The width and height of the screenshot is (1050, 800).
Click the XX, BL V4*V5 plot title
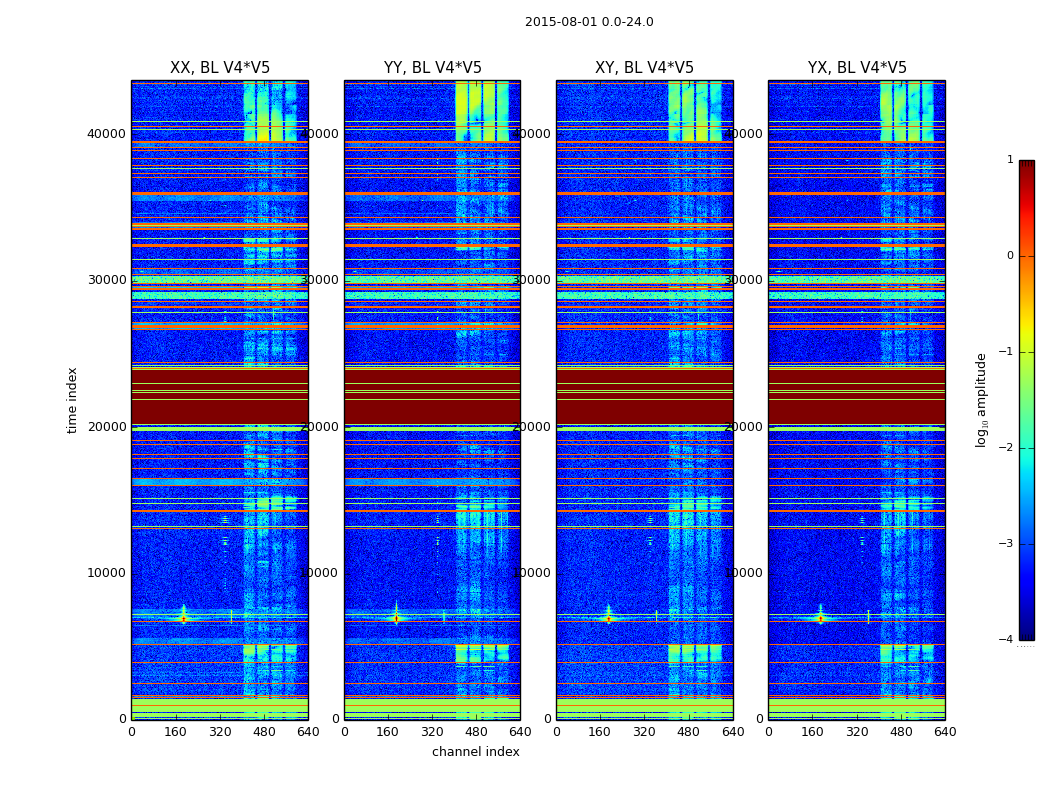tap(220, 68)
